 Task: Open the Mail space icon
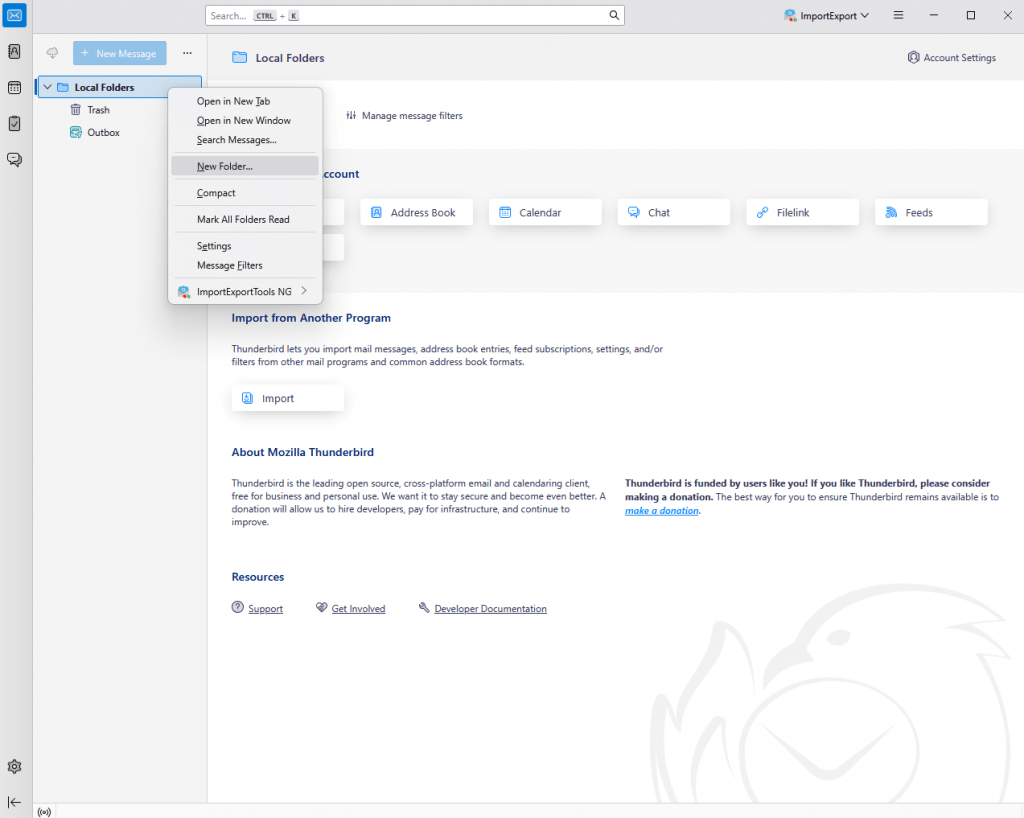[x=14, y=15]
